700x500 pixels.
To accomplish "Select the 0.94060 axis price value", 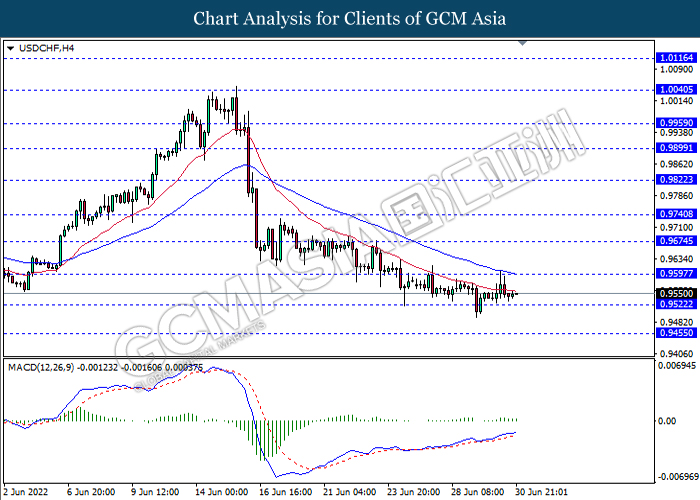I will click(677, 354).
